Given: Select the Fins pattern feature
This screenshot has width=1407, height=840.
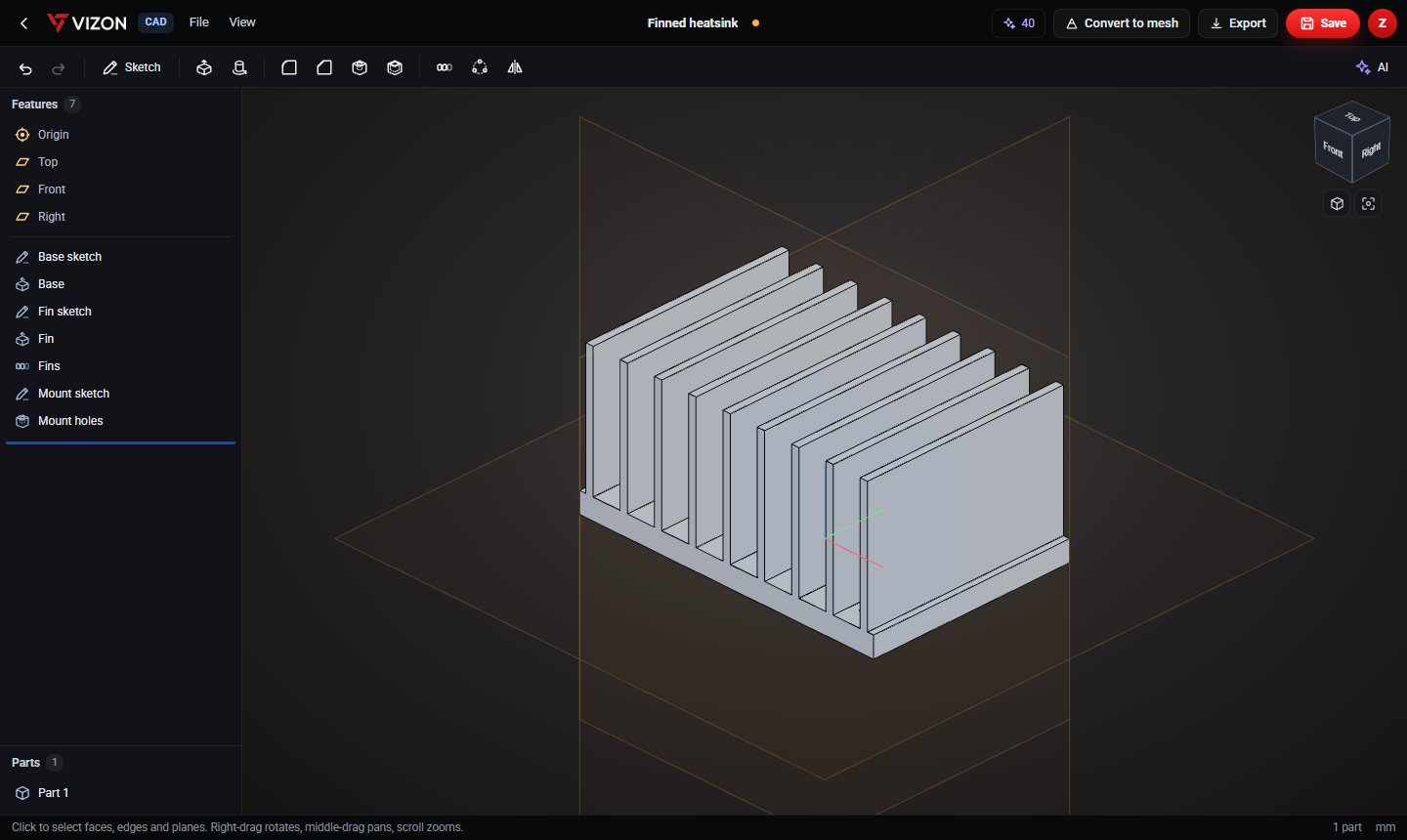Looking at the screenshot, I should point(121,366).
